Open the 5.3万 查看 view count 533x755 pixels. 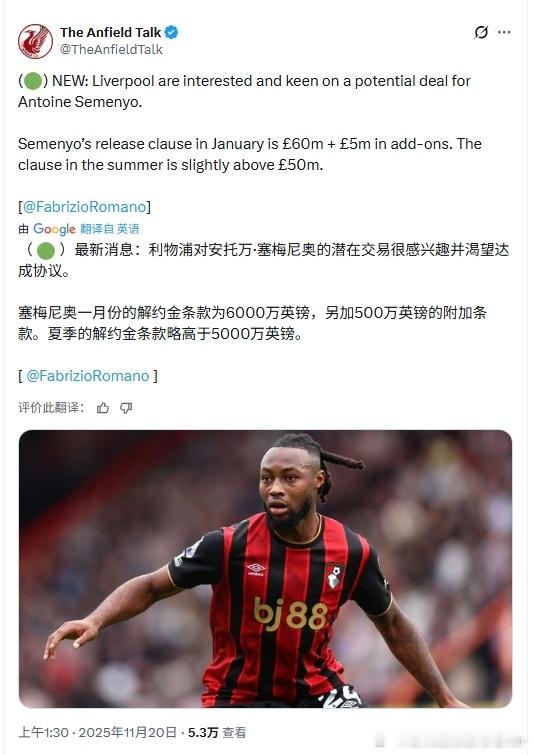(217, 732)
